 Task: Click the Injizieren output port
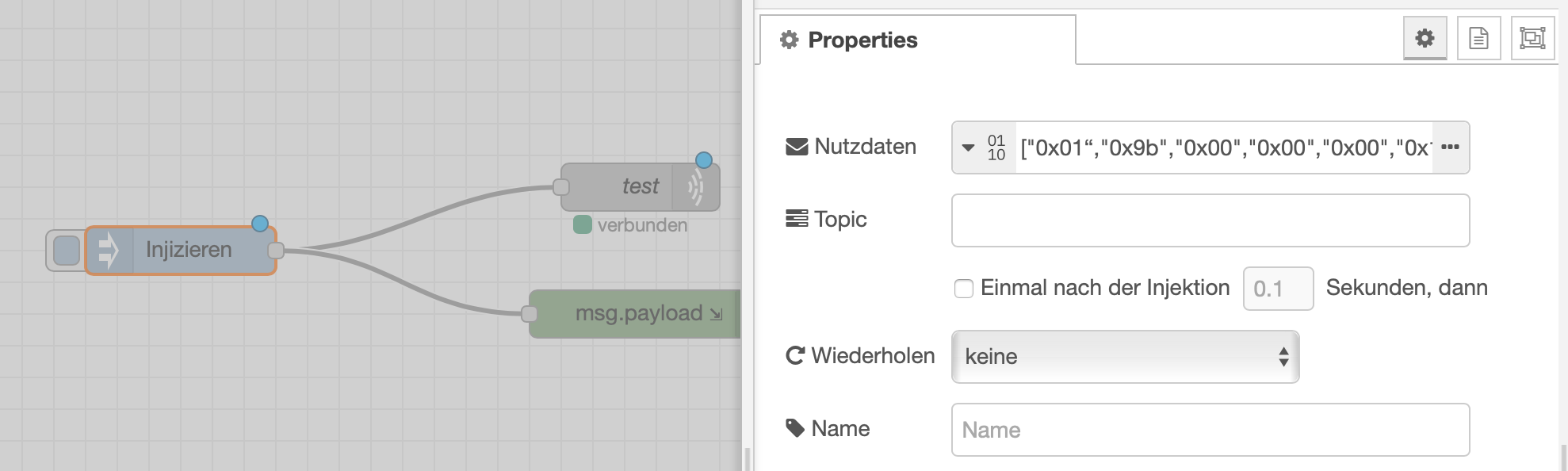click(x=276, y=251)
